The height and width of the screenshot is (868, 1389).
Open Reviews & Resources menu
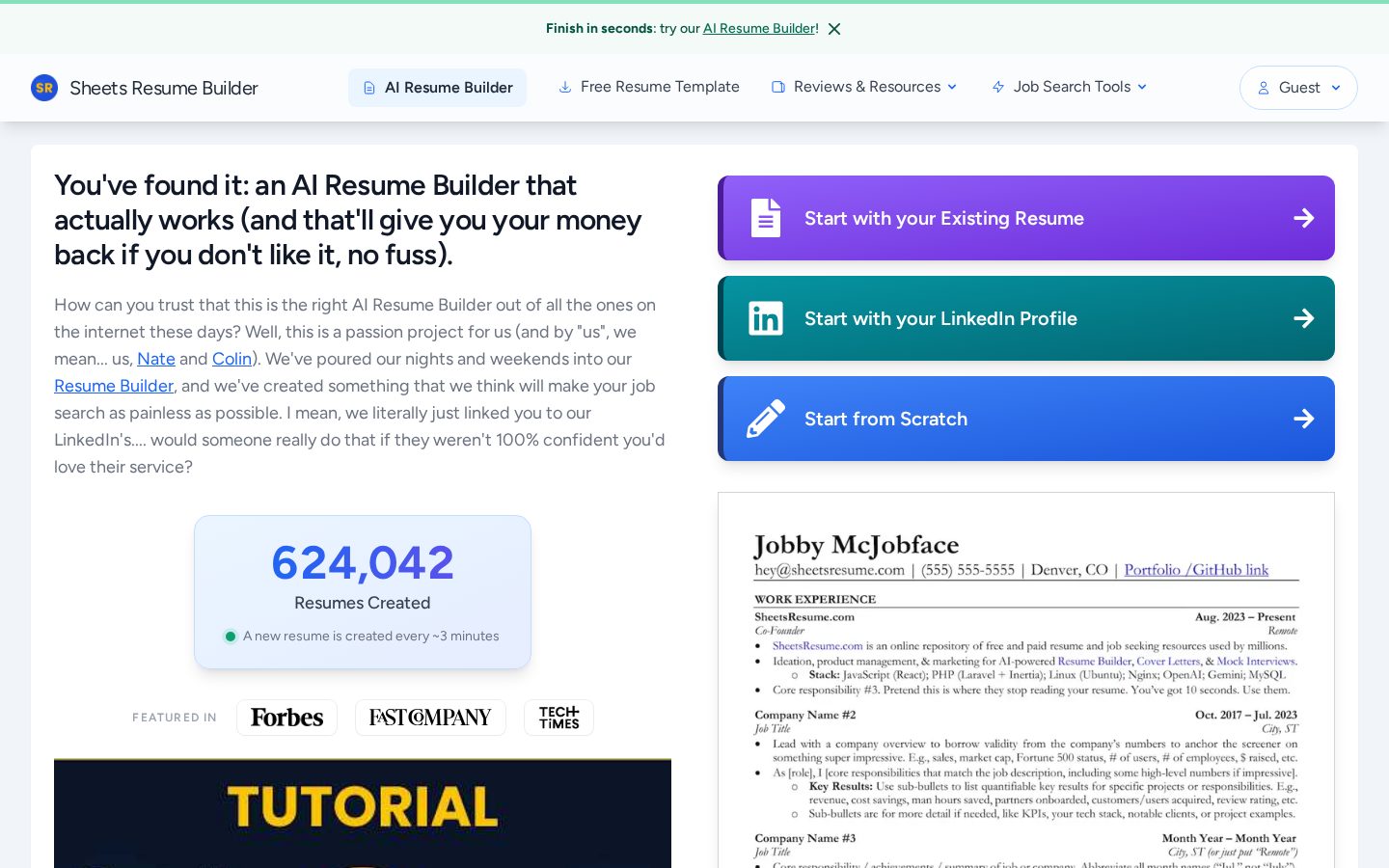(x=864, y=87)
